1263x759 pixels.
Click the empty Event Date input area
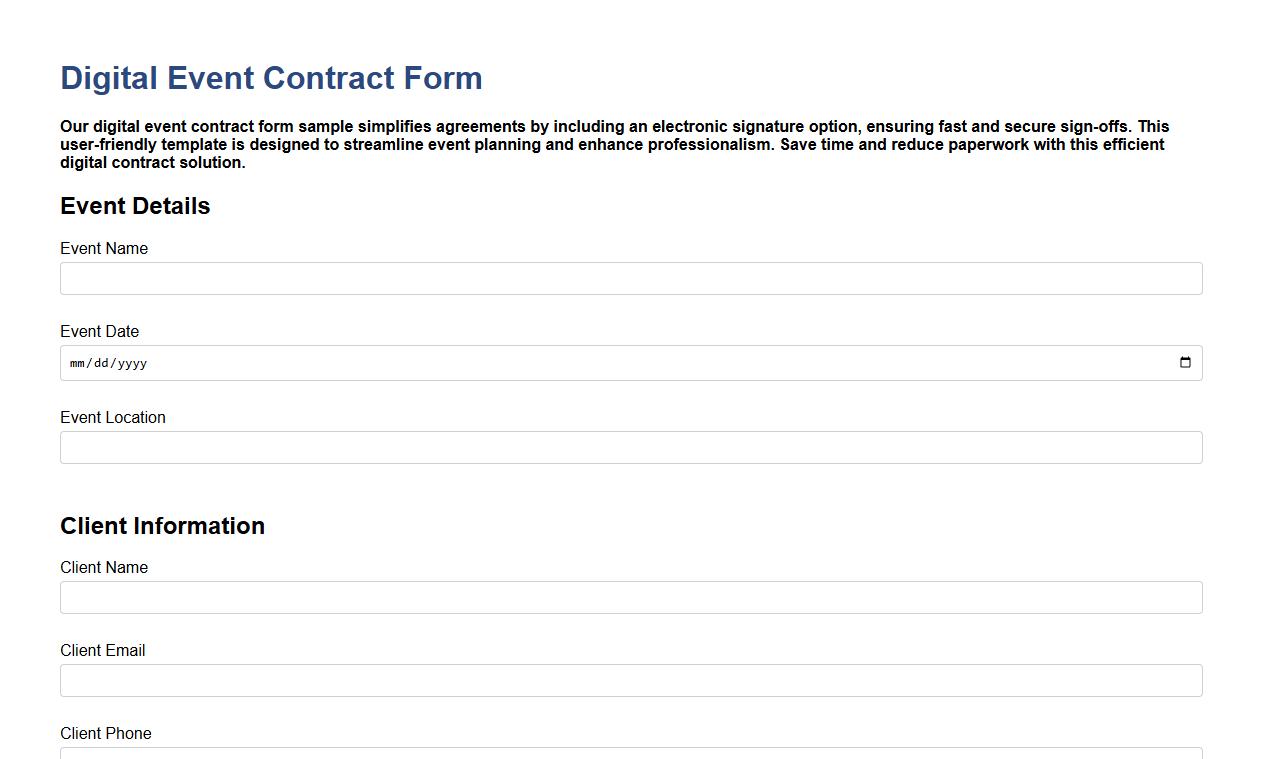pos(600,362)
